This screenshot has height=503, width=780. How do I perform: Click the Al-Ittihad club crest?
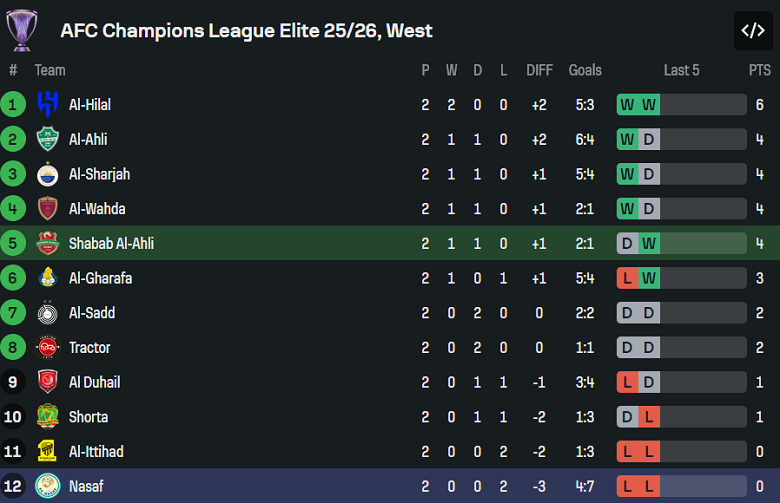[47, 452]
